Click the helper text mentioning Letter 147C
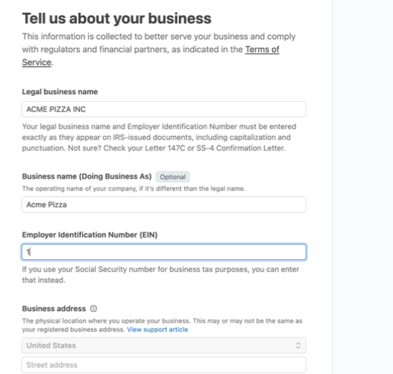Screen dimensions: 393x374 159,137
